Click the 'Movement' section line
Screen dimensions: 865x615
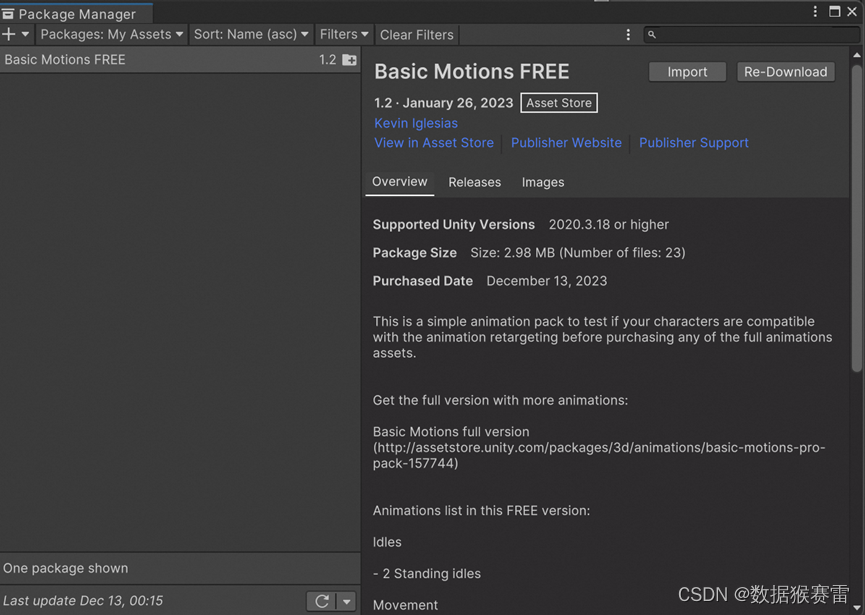point(405,605)
